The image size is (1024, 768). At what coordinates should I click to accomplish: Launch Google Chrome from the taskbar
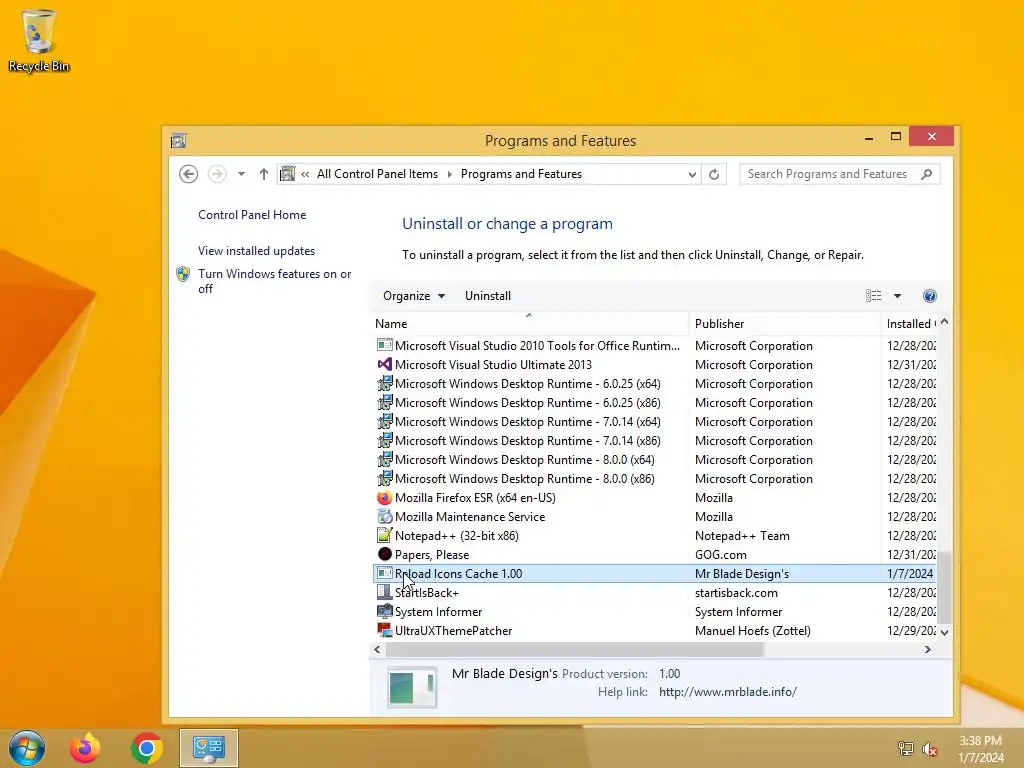146,748
